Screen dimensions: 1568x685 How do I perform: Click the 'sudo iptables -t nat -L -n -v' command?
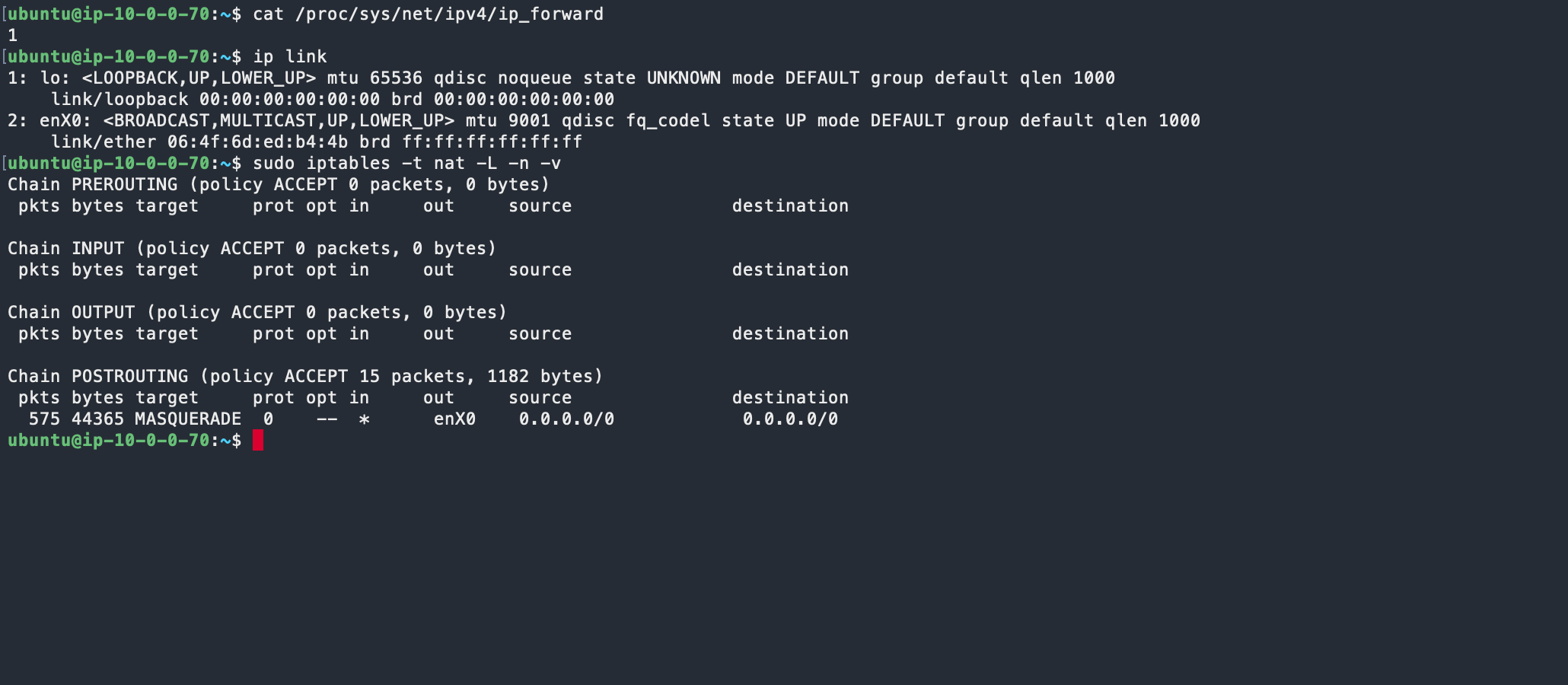406,163
